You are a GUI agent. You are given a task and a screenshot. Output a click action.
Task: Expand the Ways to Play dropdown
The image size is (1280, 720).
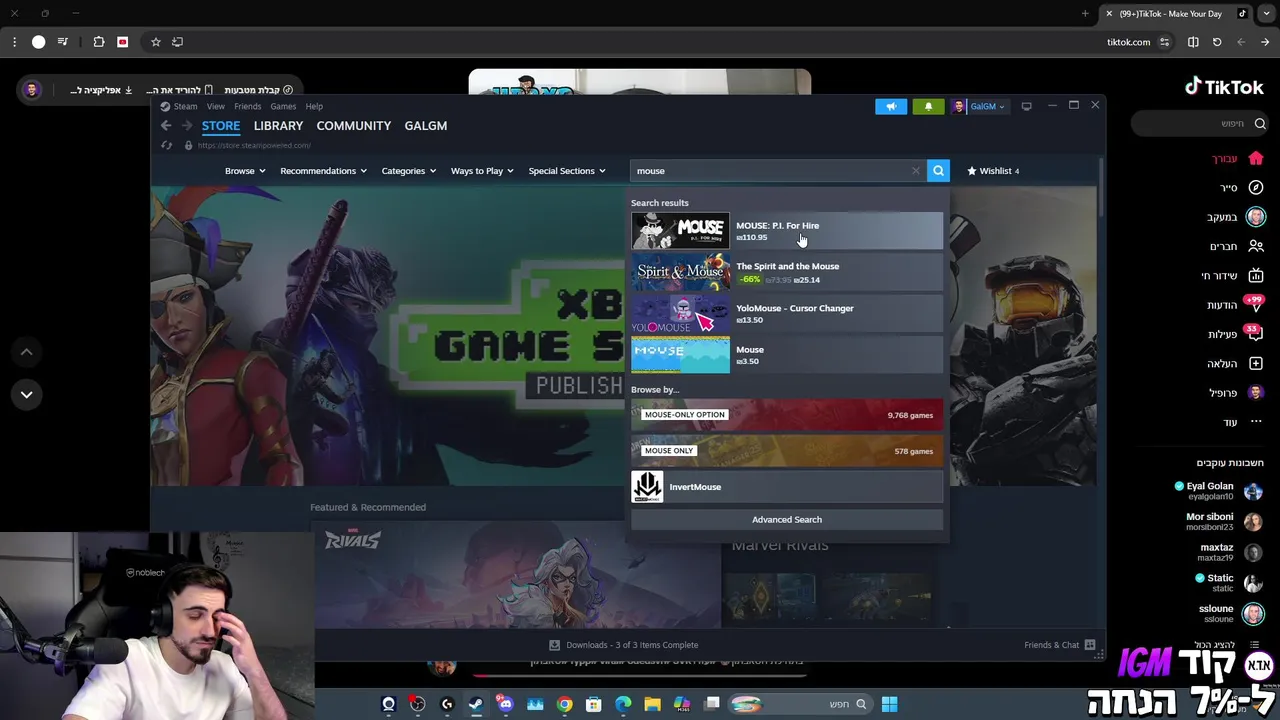[x=482, y=171]
